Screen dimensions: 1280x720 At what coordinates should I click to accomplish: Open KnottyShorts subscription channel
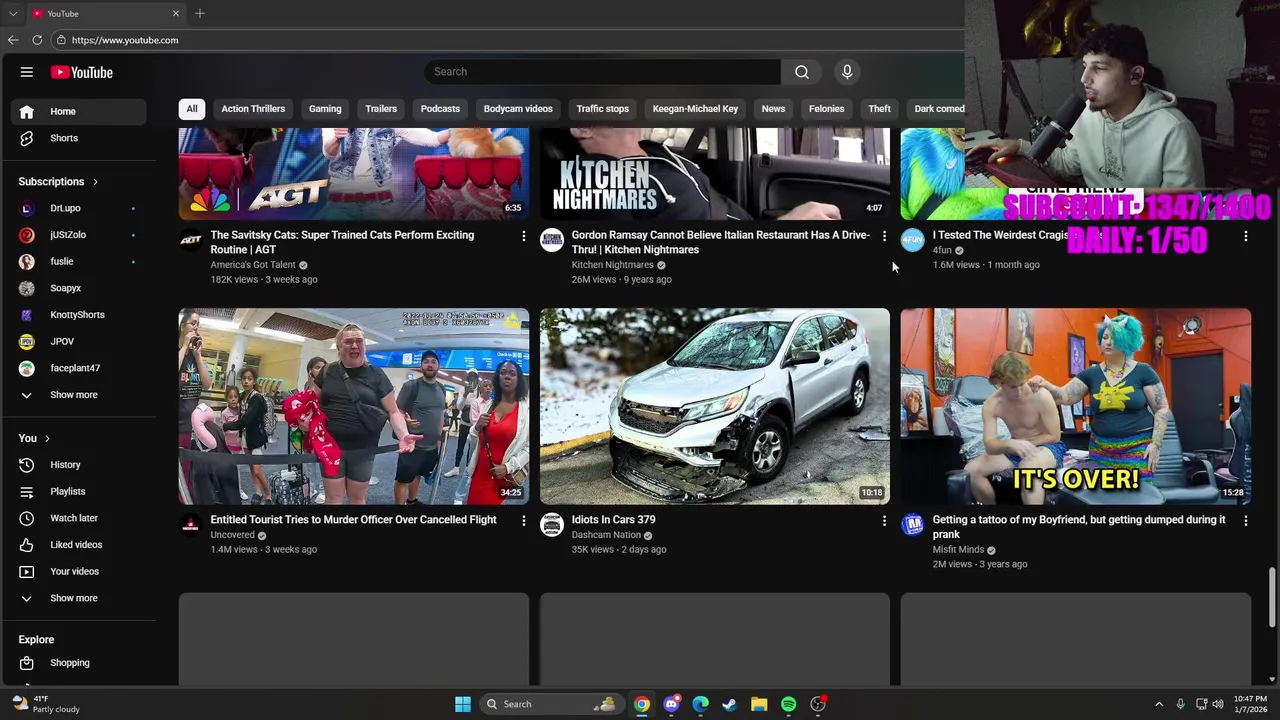(78, 315)
